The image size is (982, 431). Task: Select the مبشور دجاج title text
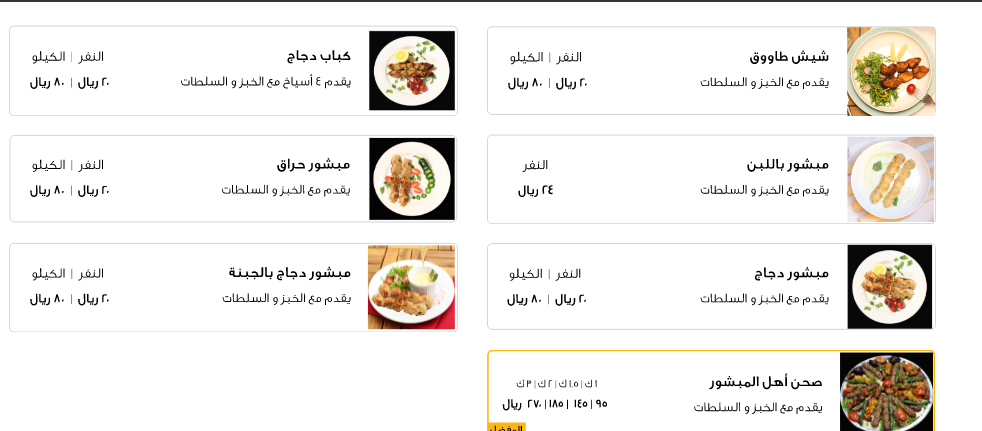(x=792, y=274)
